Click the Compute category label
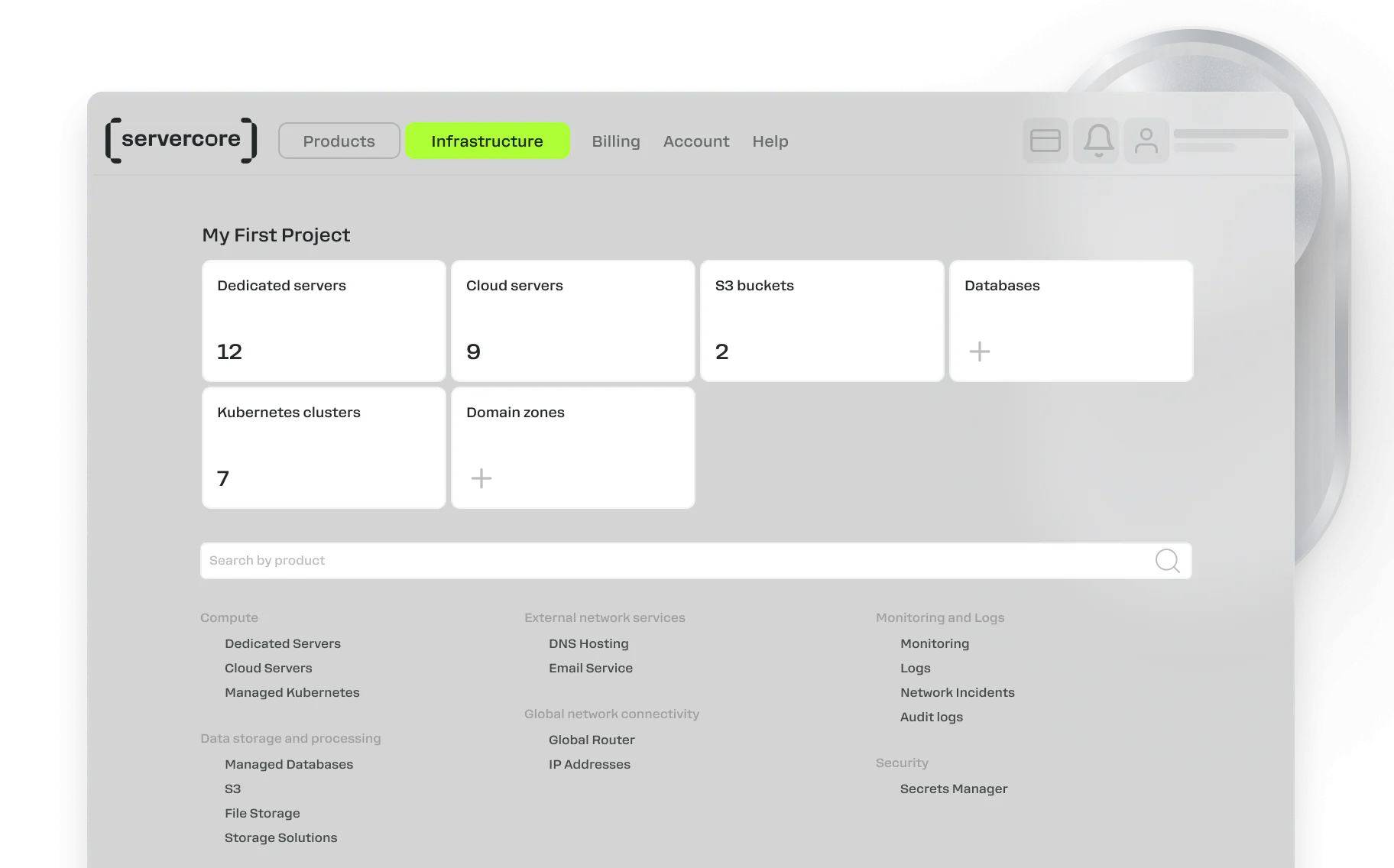The height and width of the screenshot is (868, 1394). click(x=229, y=617)
